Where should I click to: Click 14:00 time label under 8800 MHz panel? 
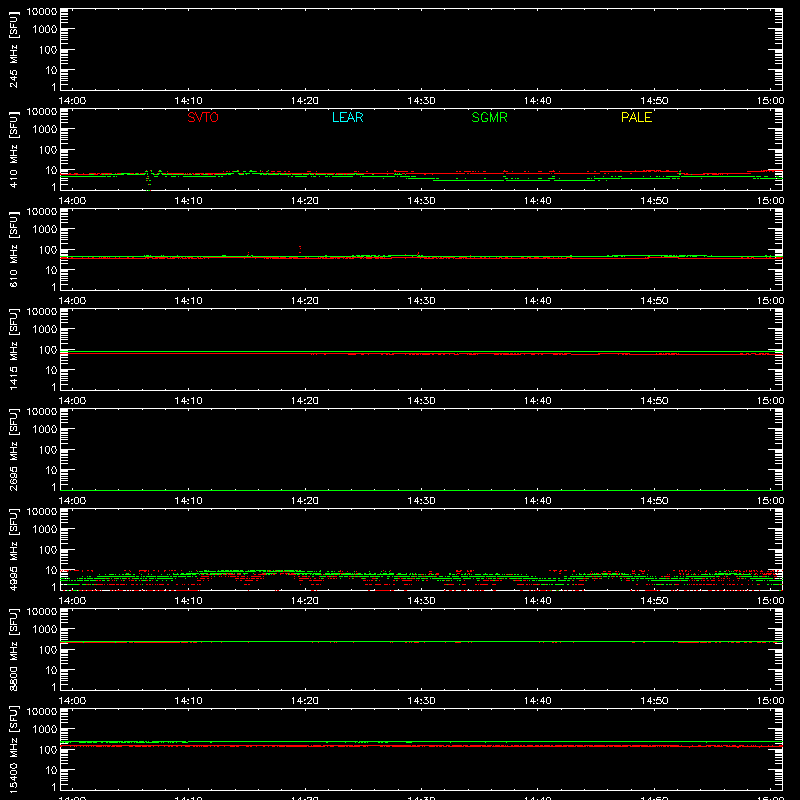[x=72, y=701]
